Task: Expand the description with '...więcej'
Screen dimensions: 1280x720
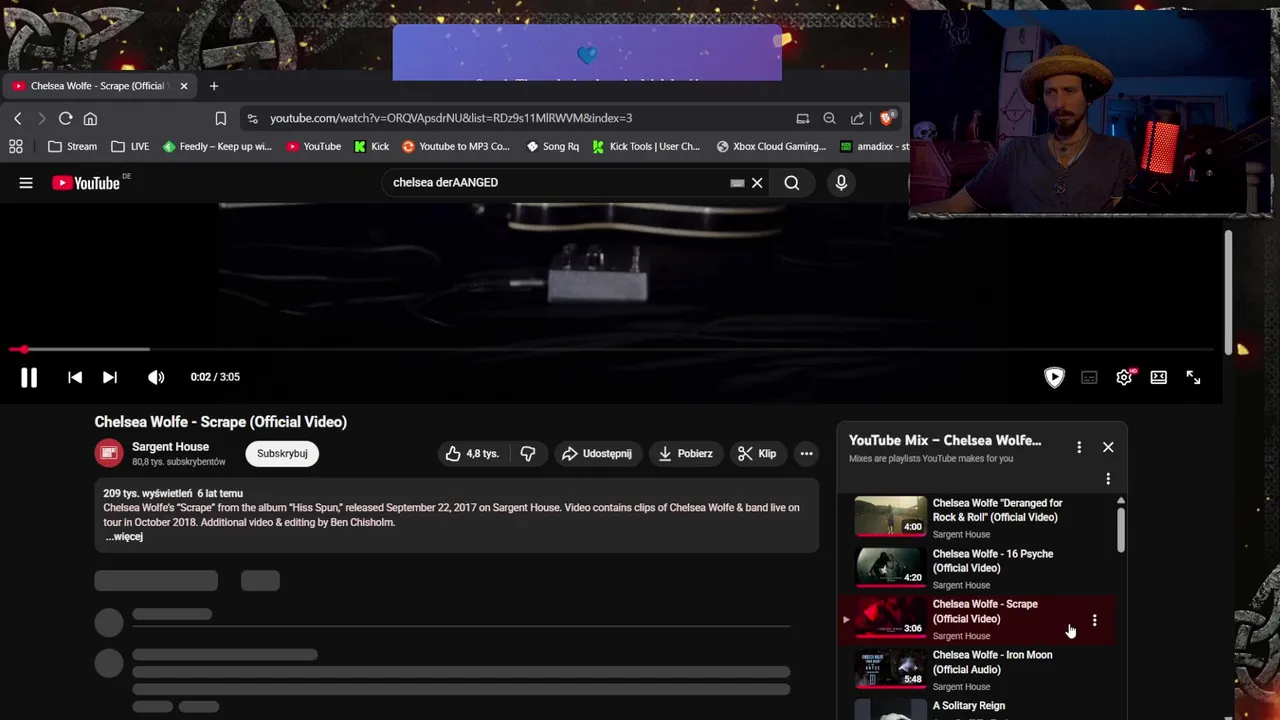Action: click(125, 537)
